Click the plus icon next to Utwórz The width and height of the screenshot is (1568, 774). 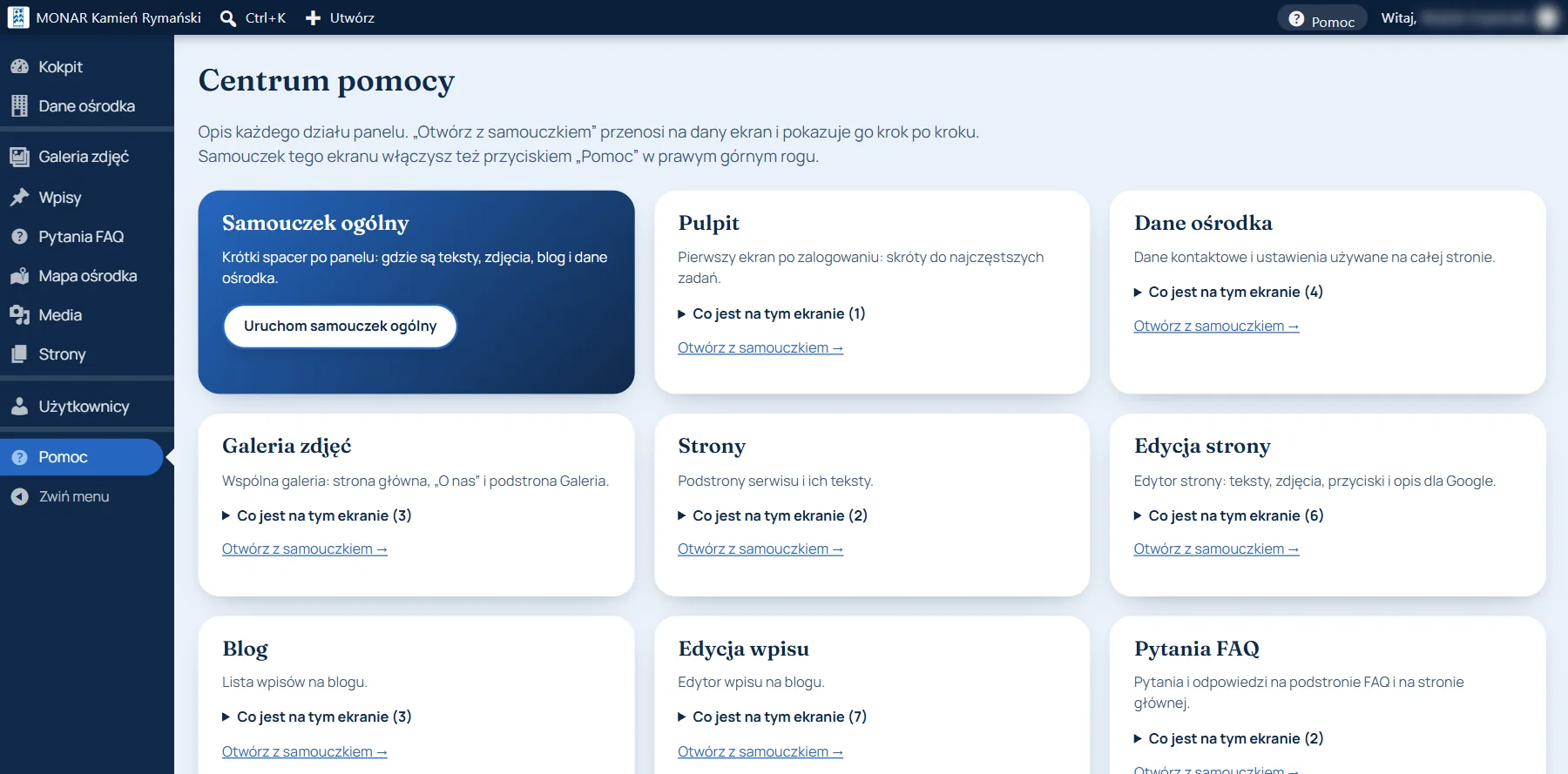313,18
